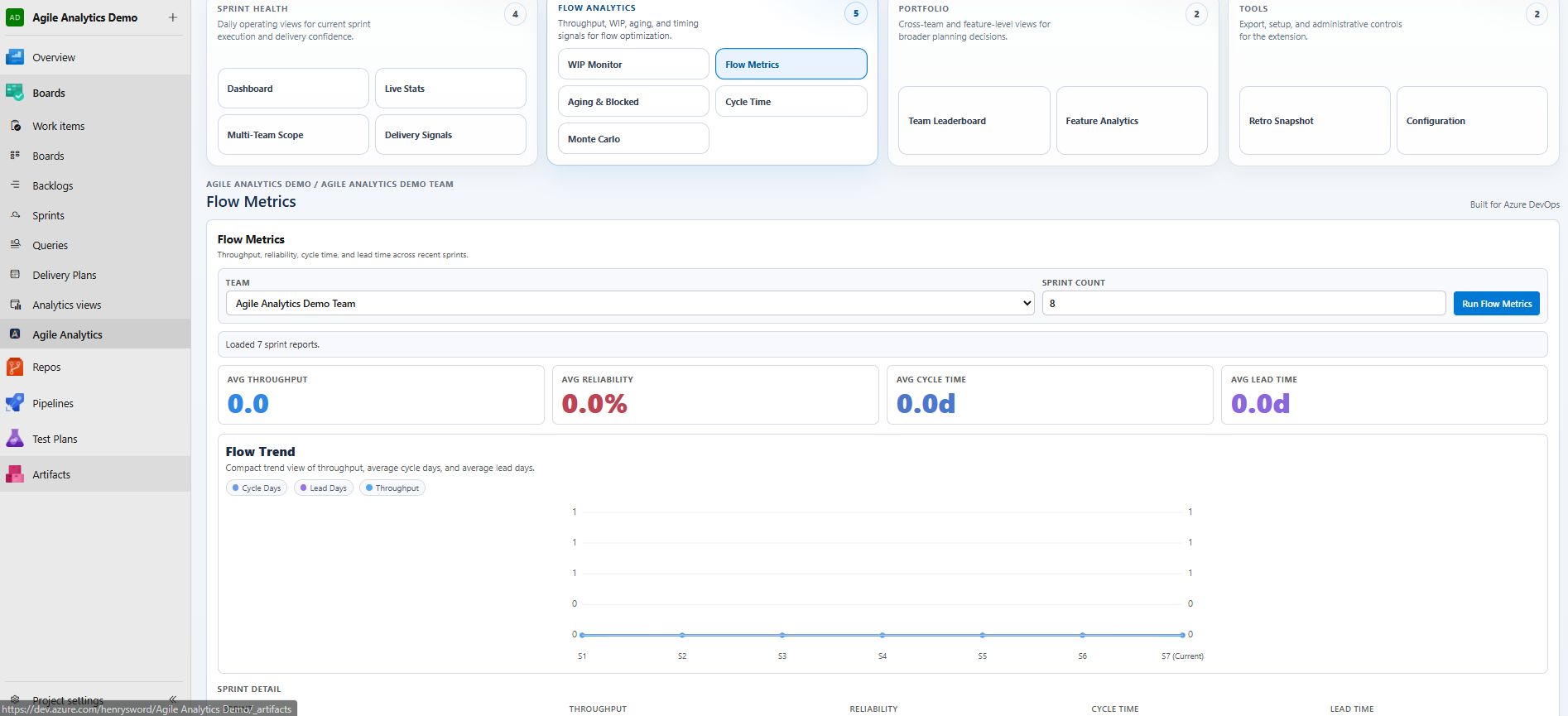Click the S1 chart data point
Screen dimensions: 1568x716
[582, 635]
